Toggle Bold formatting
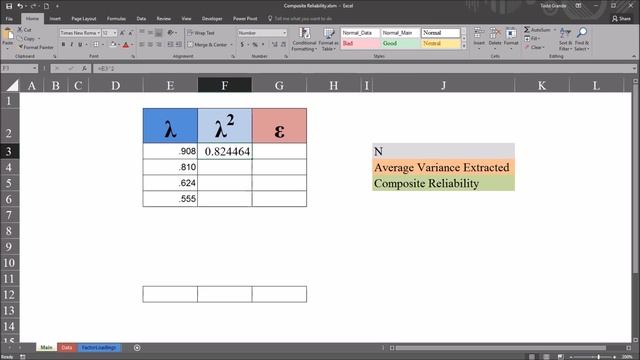The height and width of the screenshot is (360, 640). [63, 44]
